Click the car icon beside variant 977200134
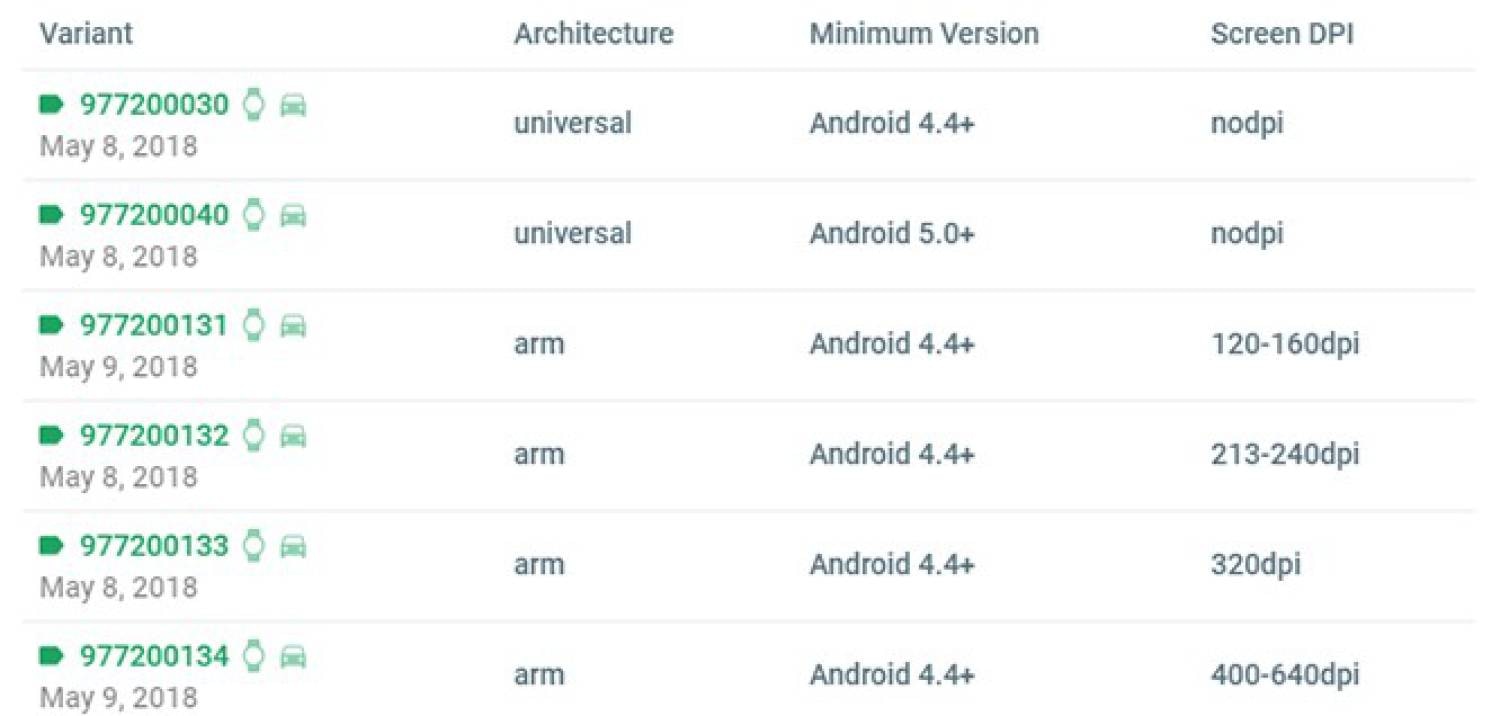The image size is (1500, 716). 293,657
